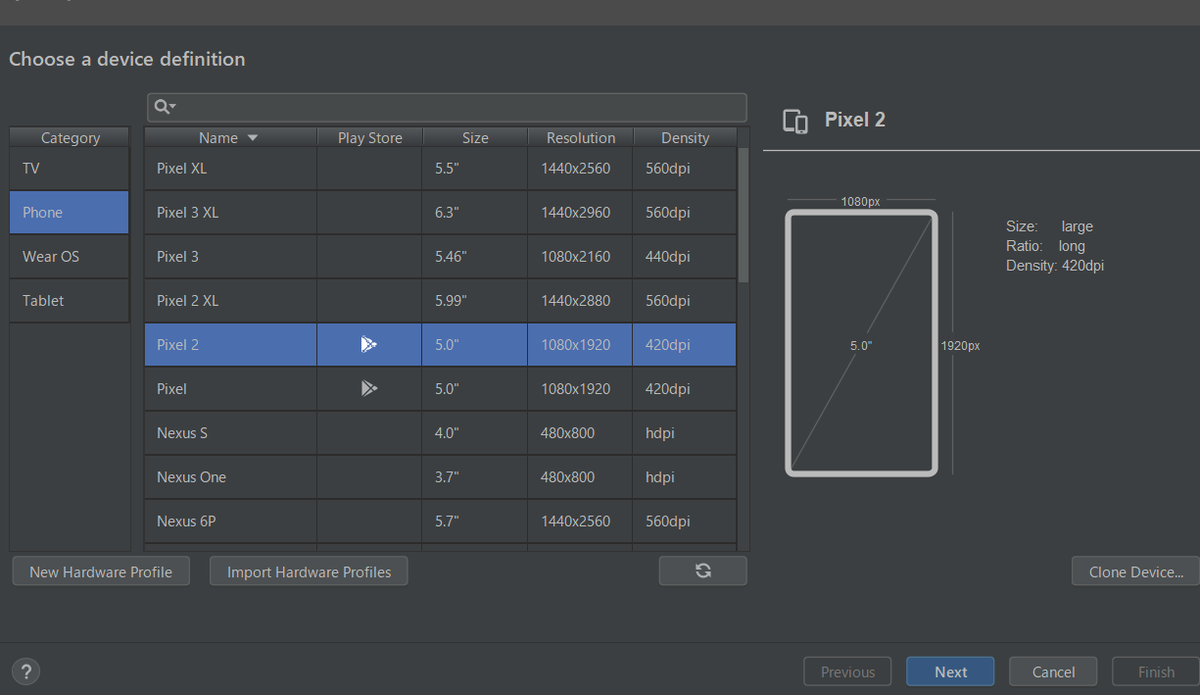
Task: Click the device table vertical scrollbar
Action: (x=743, y=215)
